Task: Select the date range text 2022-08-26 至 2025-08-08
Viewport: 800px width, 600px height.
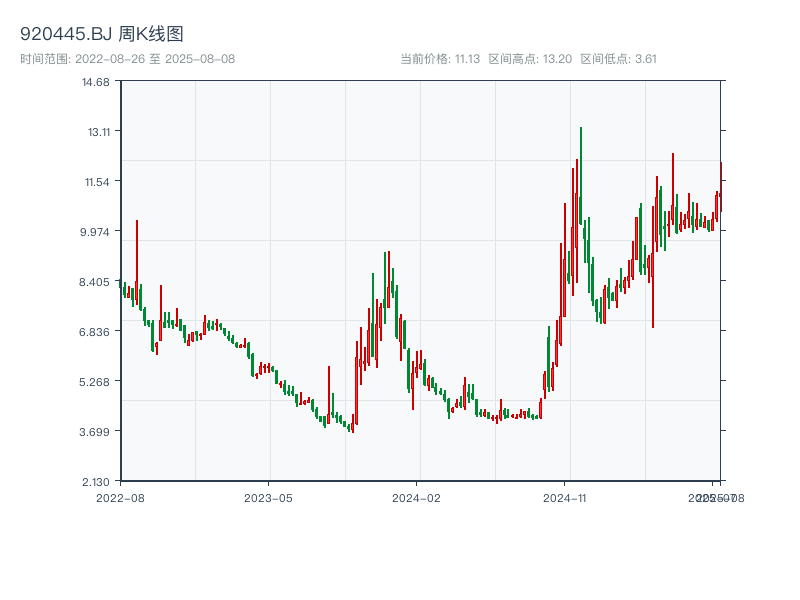Action: [155, 59]
